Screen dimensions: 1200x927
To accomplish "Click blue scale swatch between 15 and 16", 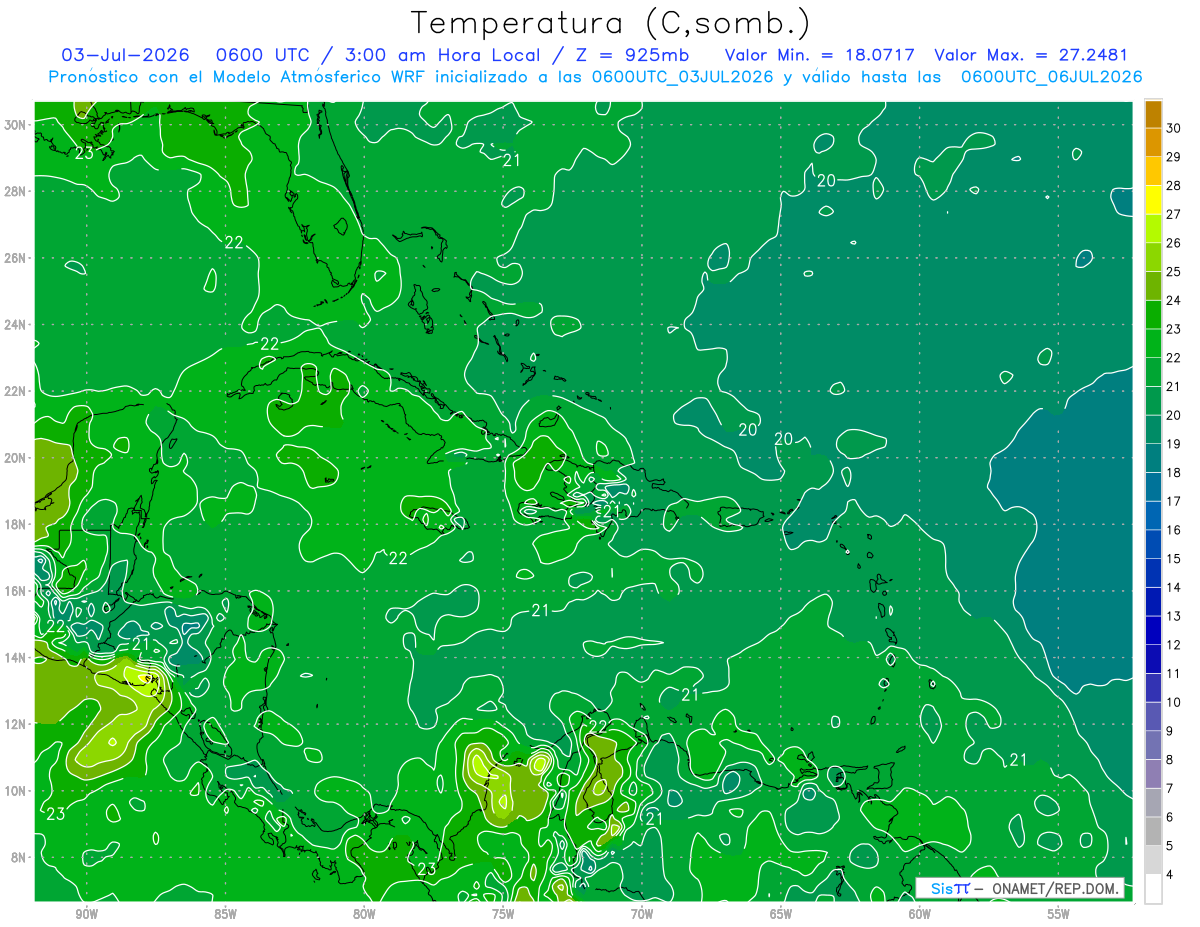I will [1153, 544].
